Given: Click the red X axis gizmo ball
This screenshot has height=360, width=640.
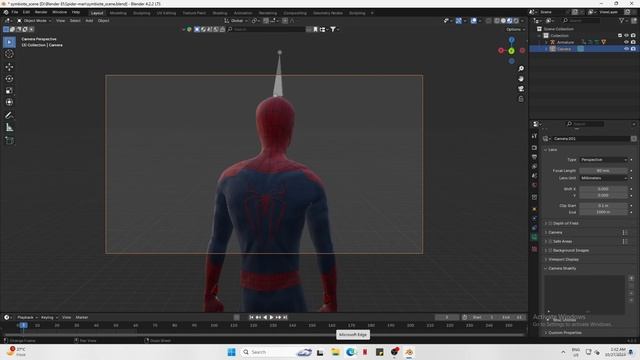Looking at the screenshot, I should coord(501,50).
